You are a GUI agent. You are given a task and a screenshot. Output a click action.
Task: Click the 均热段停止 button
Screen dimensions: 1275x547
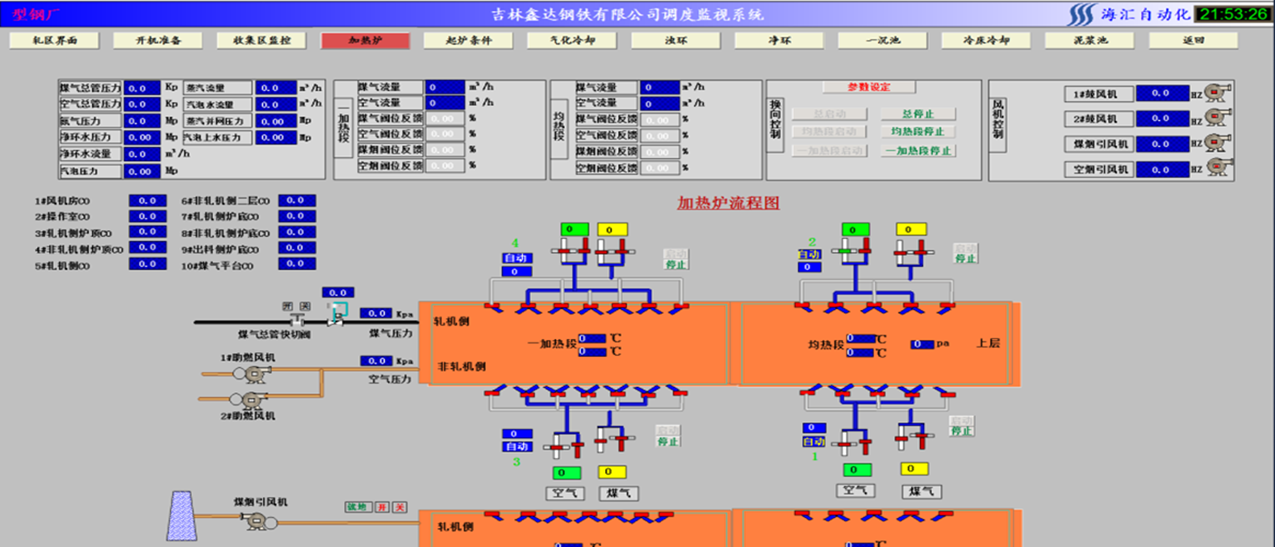coord(918,132)
